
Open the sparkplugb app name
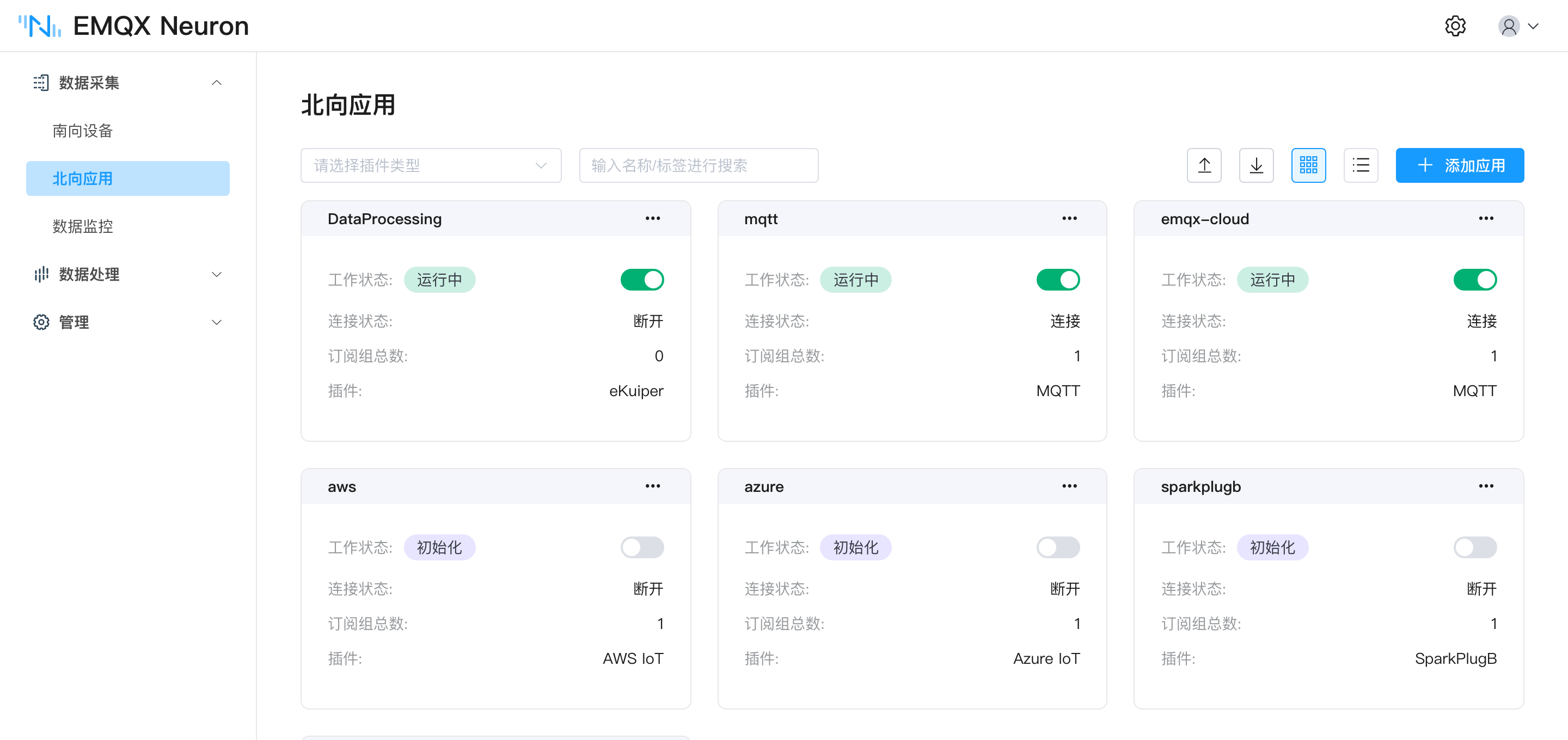click(1200, 487)
